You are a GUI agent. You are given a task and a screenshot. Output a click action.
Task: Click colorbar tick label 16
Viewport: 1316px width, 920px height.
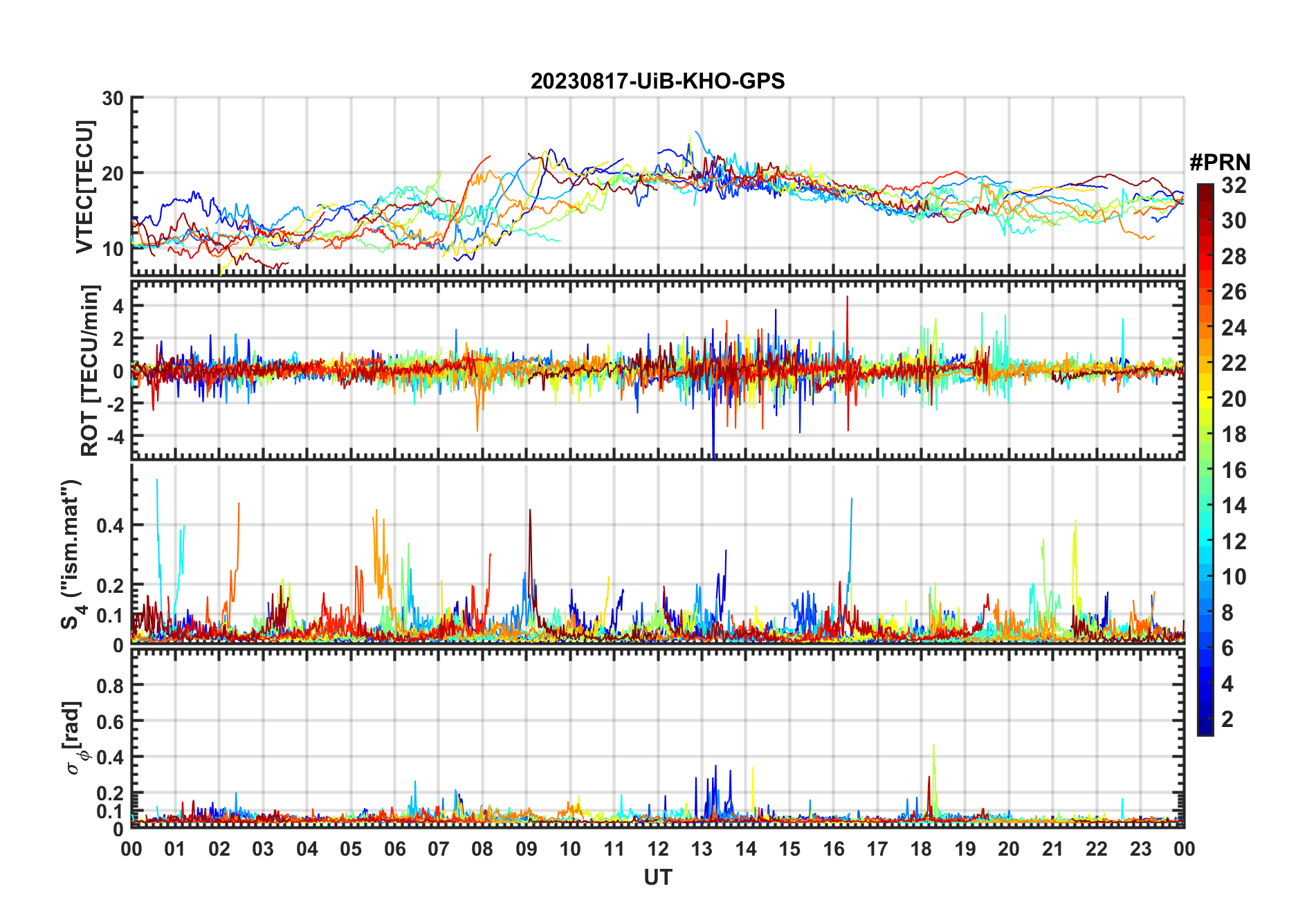tap(1234, 470)
